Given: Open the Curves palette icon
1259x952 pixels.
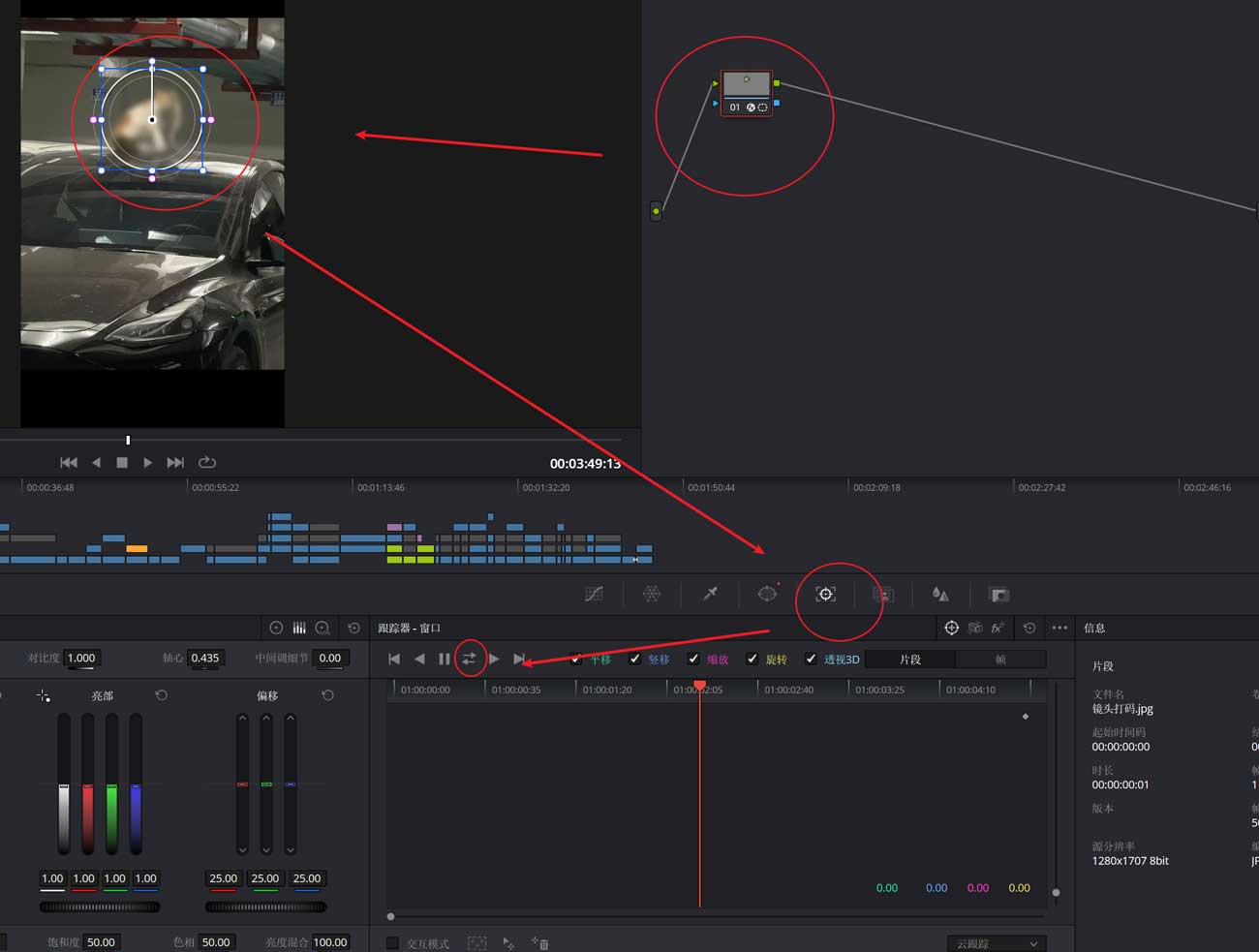Looking at the screenshot, I should [594, 594].
